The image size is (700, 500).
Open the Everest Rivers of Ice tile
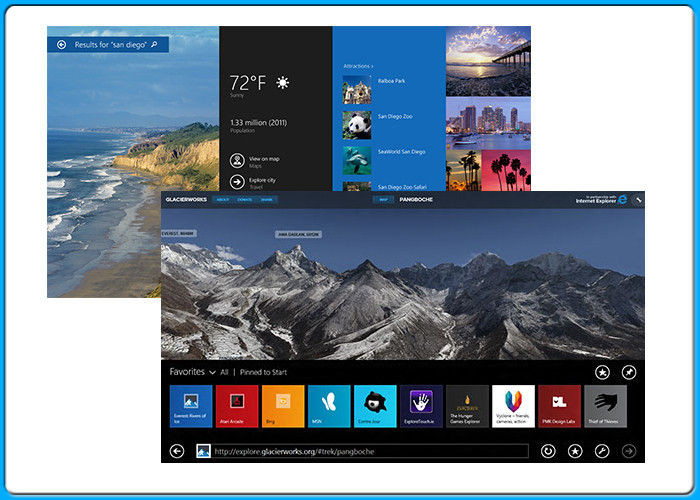click(191, 406)
